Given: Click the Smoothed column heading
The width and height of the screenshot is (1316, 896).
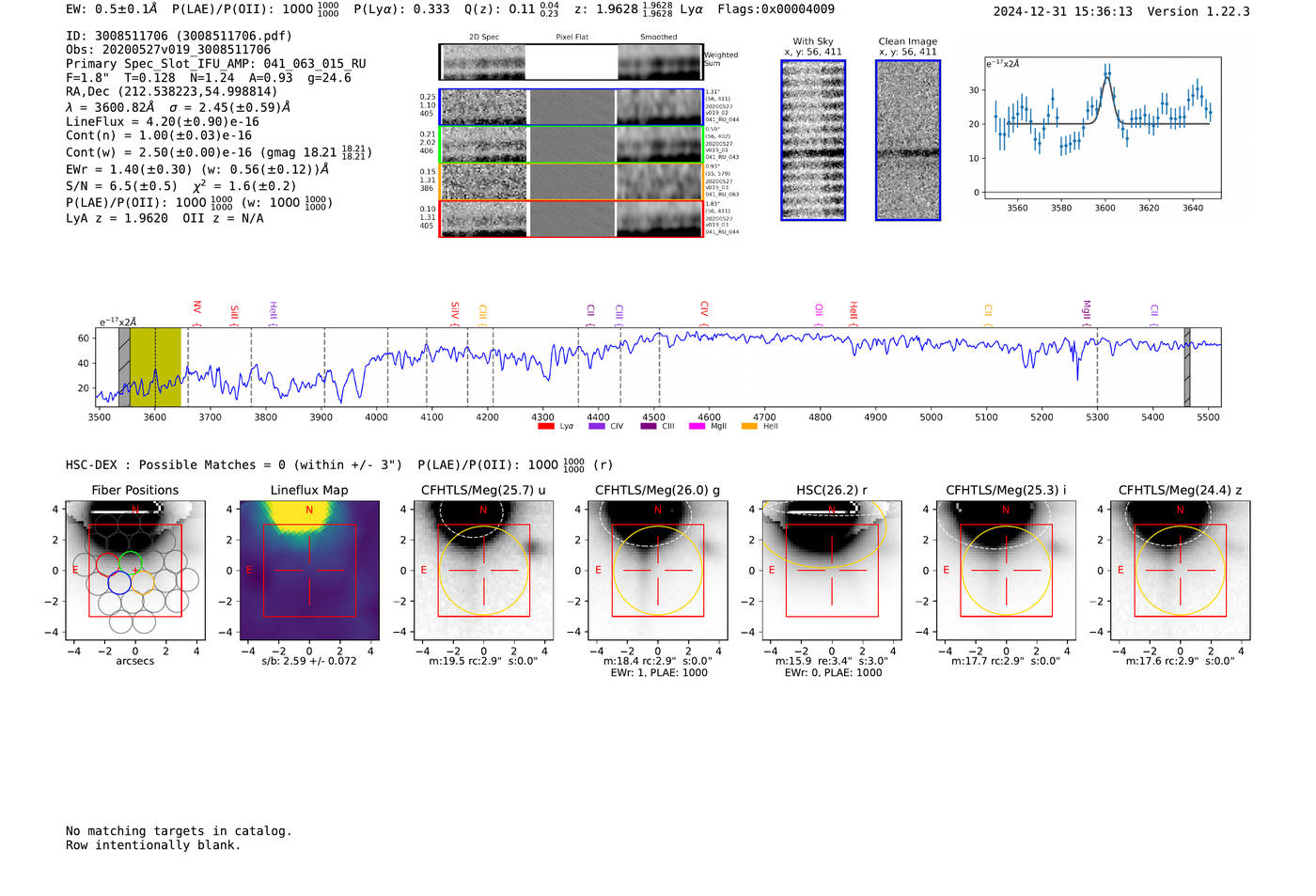Looking at the screenshot, I should tap(658, 38).
